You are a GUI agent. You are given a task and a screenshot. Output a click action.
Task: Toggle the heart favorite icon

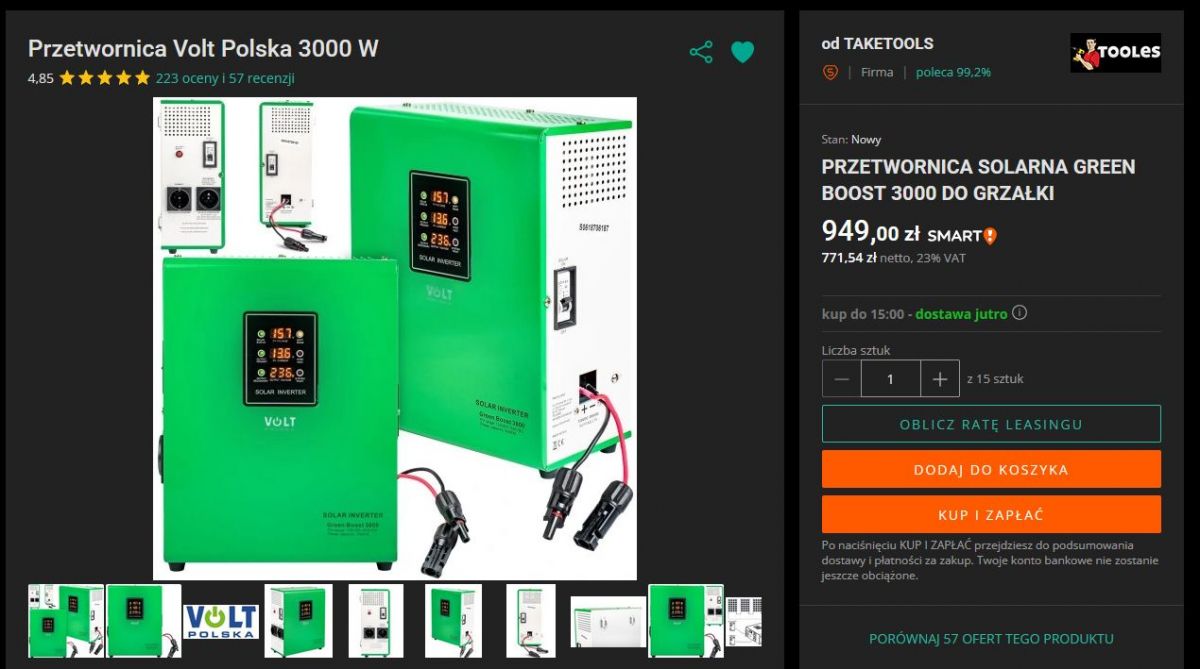point(742,52)
